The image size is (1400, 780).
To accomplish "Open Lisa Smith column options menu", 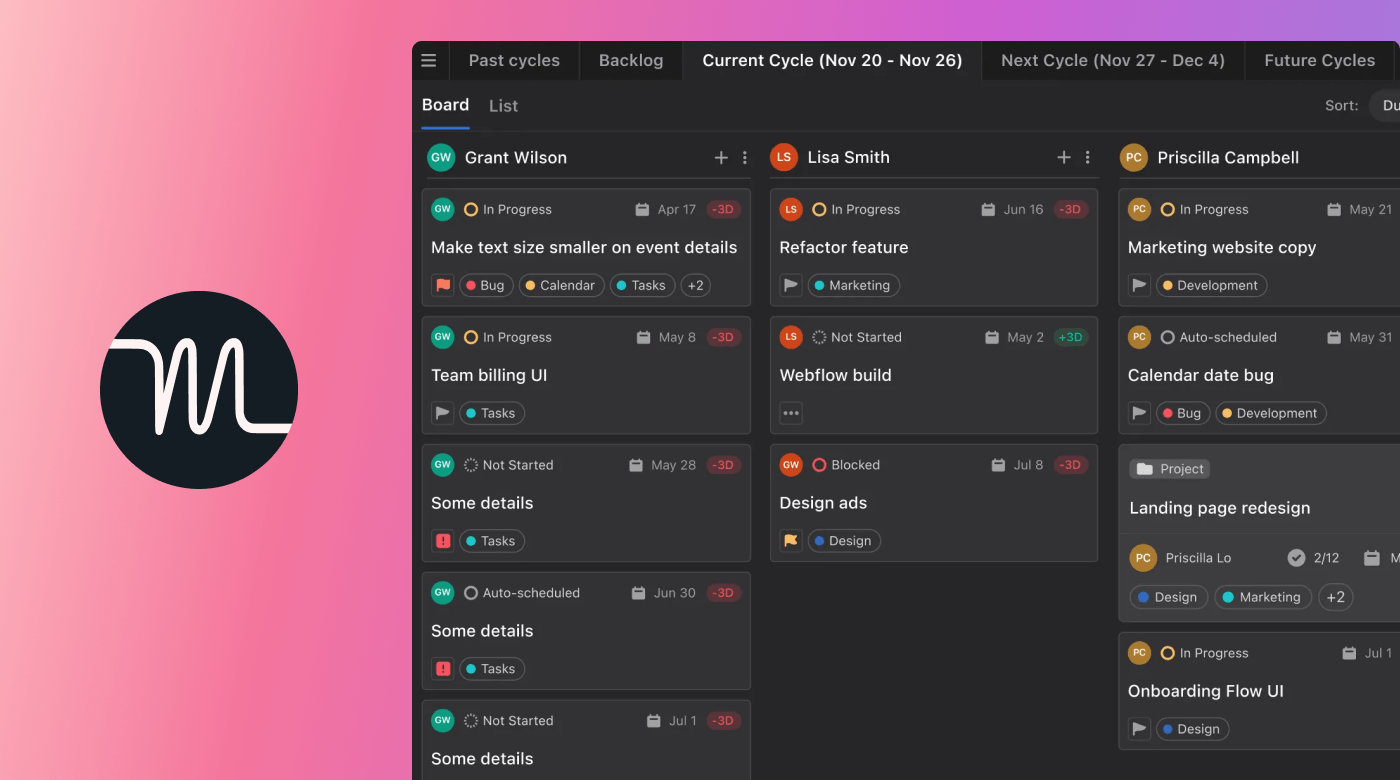I will click(1088, 157).
